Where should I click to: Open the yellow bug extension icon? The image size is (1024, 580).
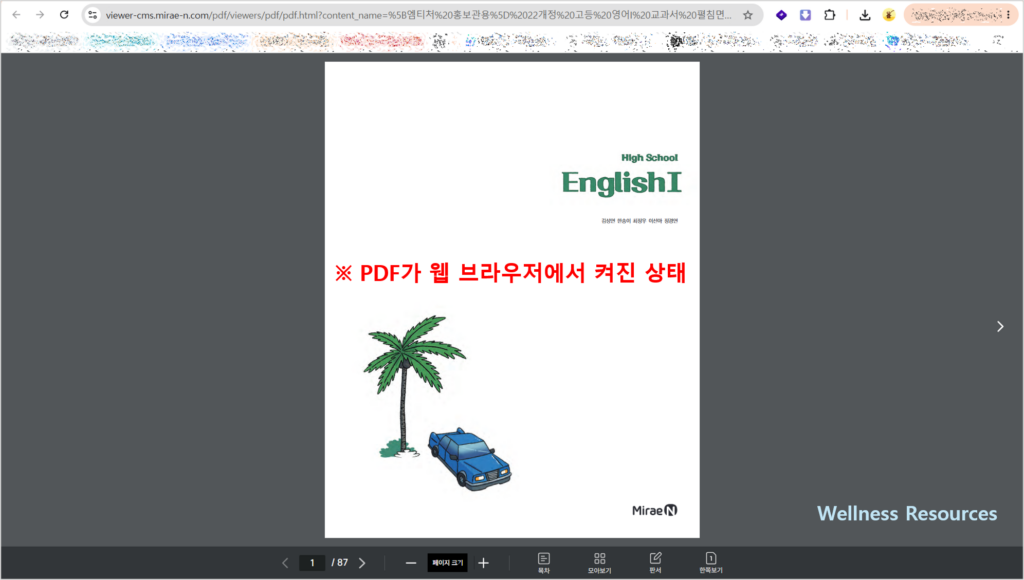[889, 14]
